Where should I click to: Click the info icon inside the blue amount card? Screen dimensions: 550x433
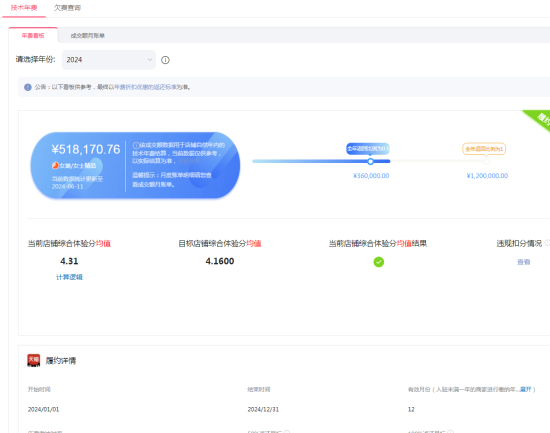tap(136, 145)
